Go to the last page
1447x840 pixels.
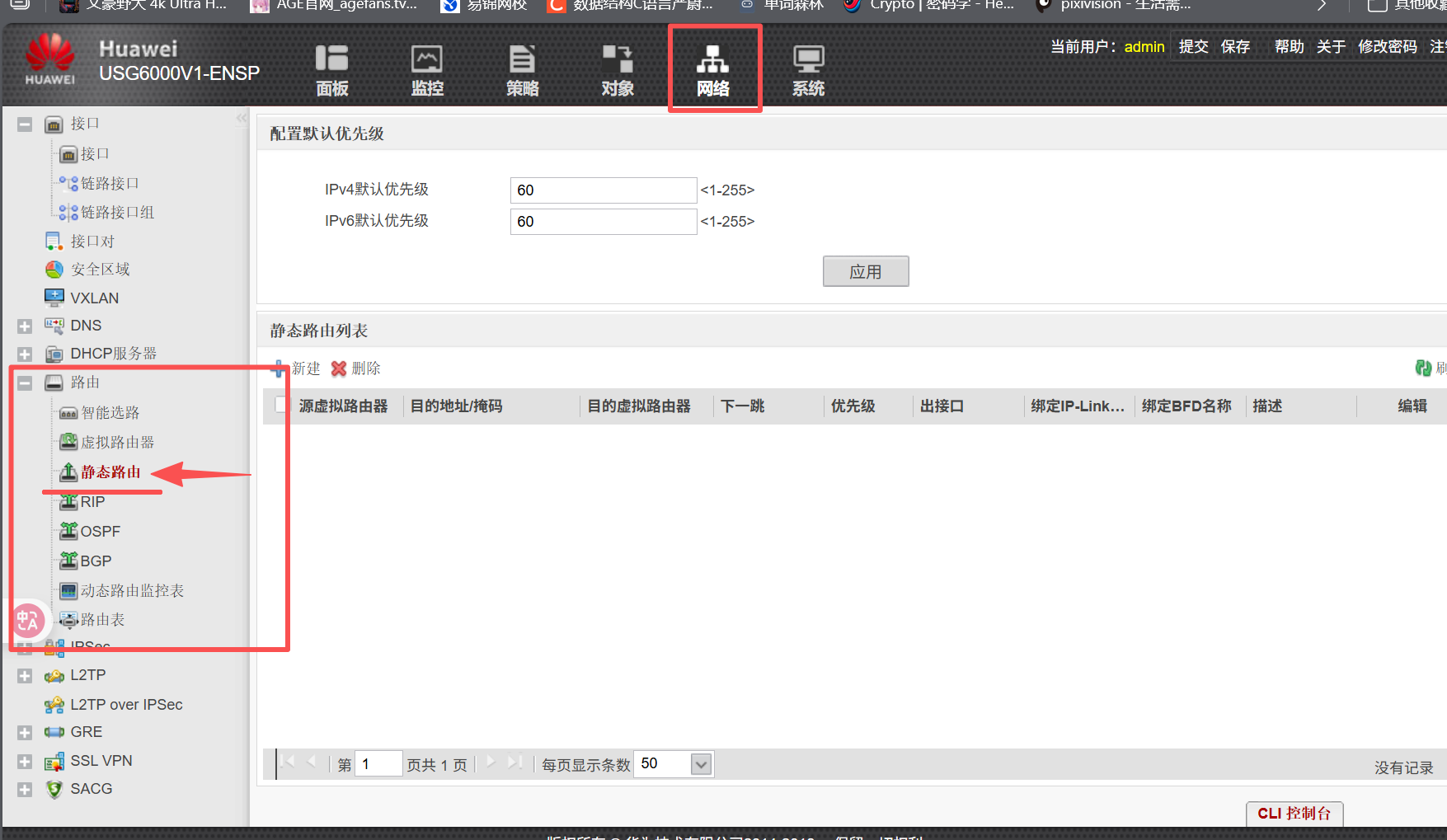[x=515, y=762]
